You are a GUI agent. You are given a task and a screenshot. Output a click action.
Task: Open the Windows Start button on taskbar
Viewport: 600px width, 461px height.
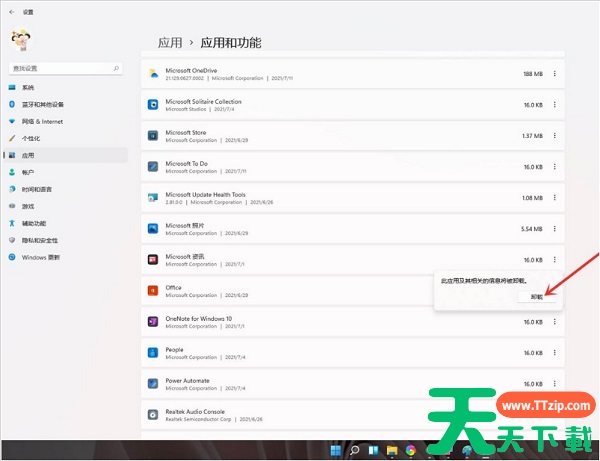pos(336,450)
